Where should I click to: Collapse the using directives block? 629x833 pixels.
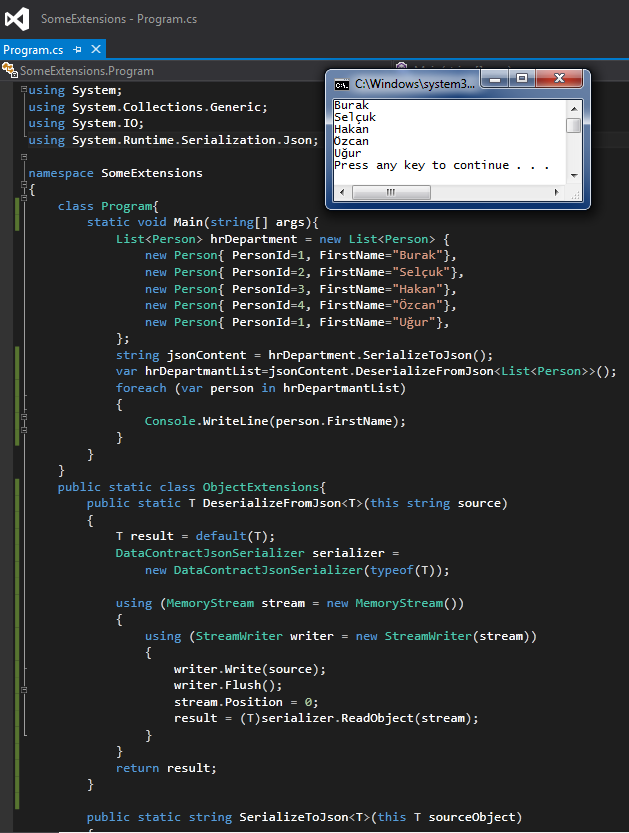point(22,91)
